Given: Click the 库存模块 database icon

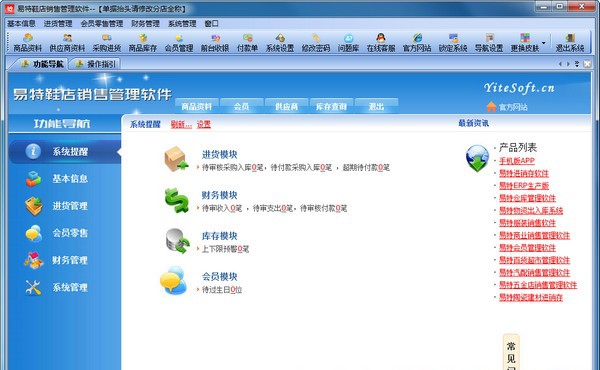Looking at the screenshot, I should coord(178,241).
